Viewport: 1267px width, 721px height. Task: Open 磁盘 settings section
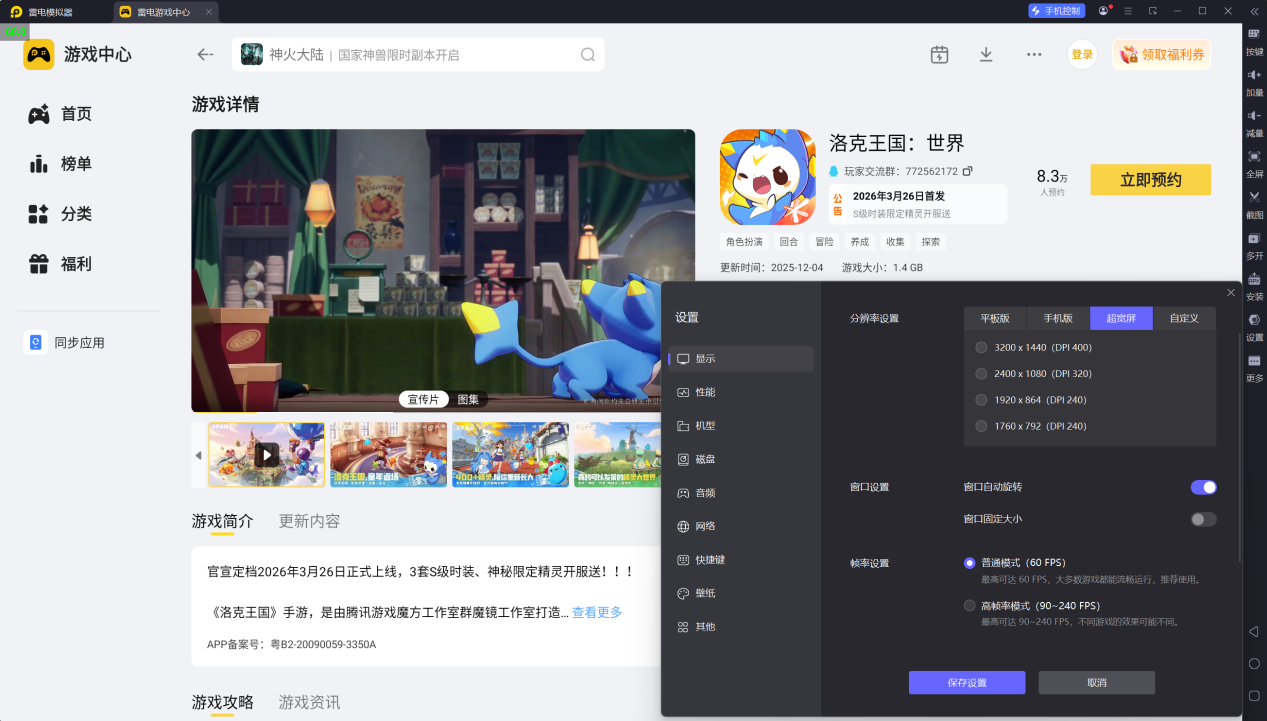point(741,459)
